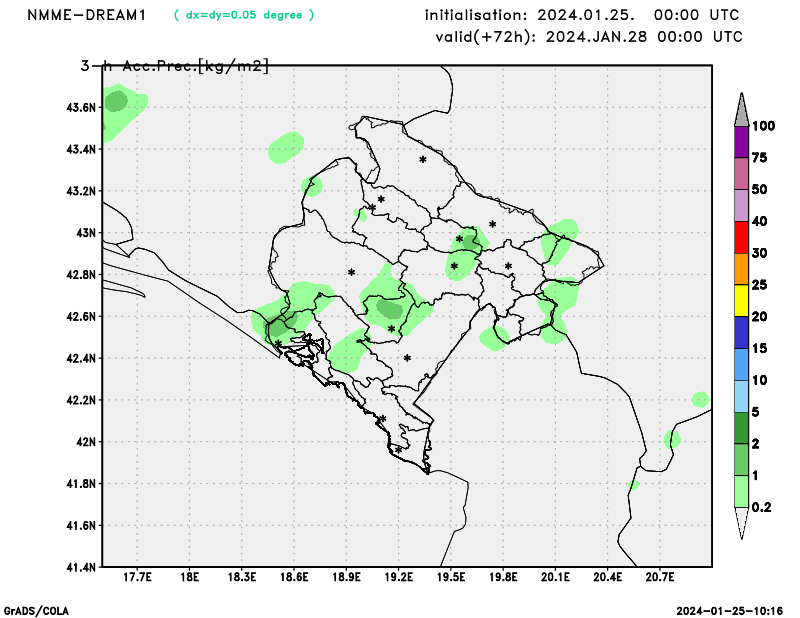Click the northernmost station asterisk near 43.35N
Viewport: 800px width, 618px height.
[x=423, y=160]
